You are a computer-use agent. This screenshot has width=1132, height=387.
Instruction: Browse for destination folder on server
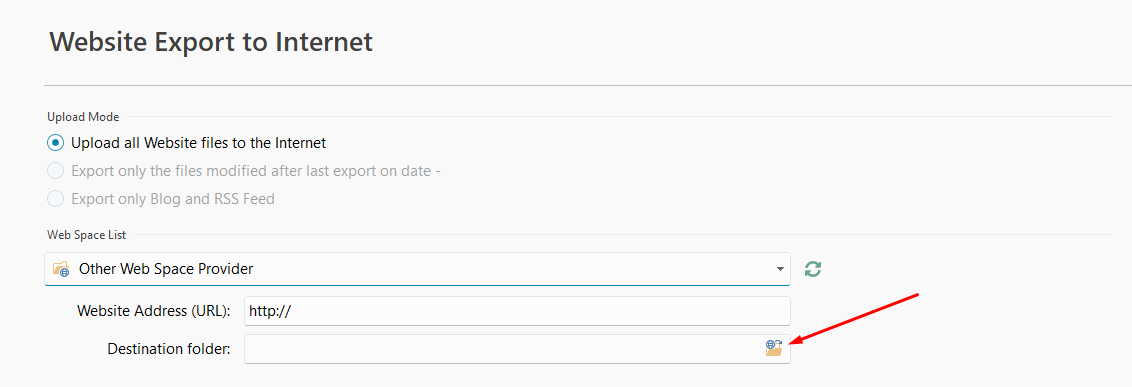(x=774, y=349)
